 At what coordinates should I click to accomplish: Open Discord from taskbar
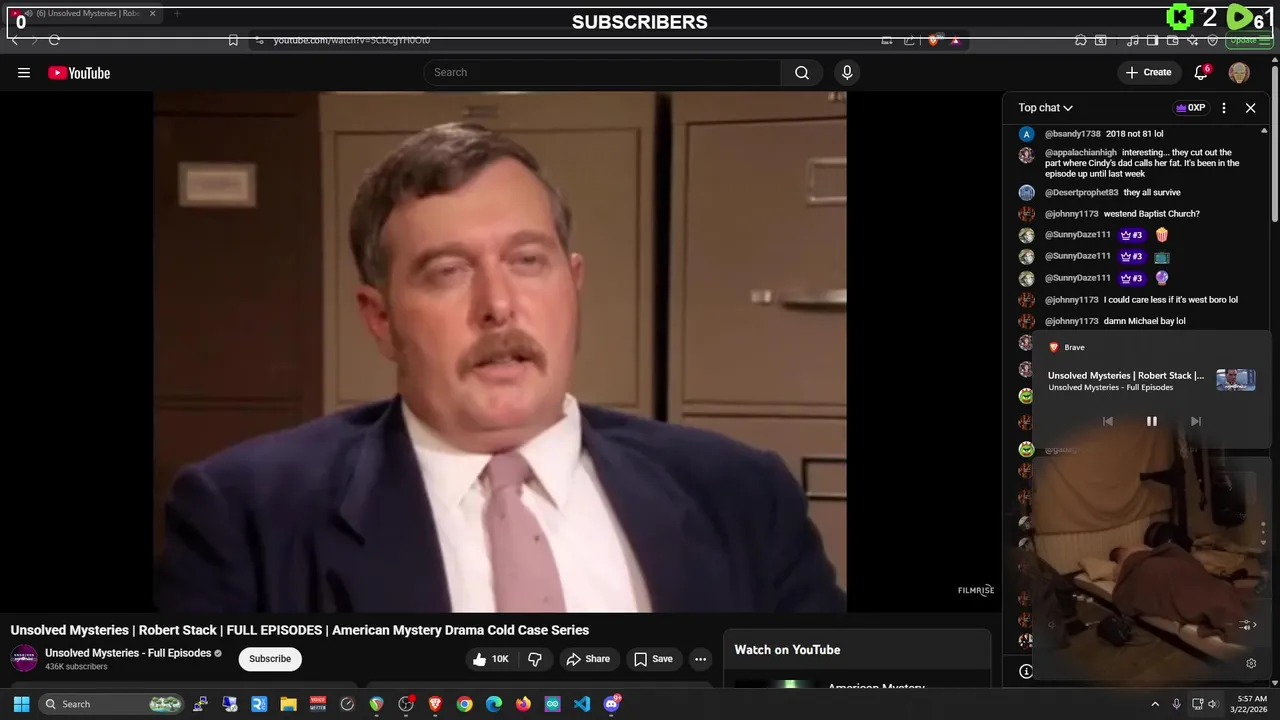[612, 704]
